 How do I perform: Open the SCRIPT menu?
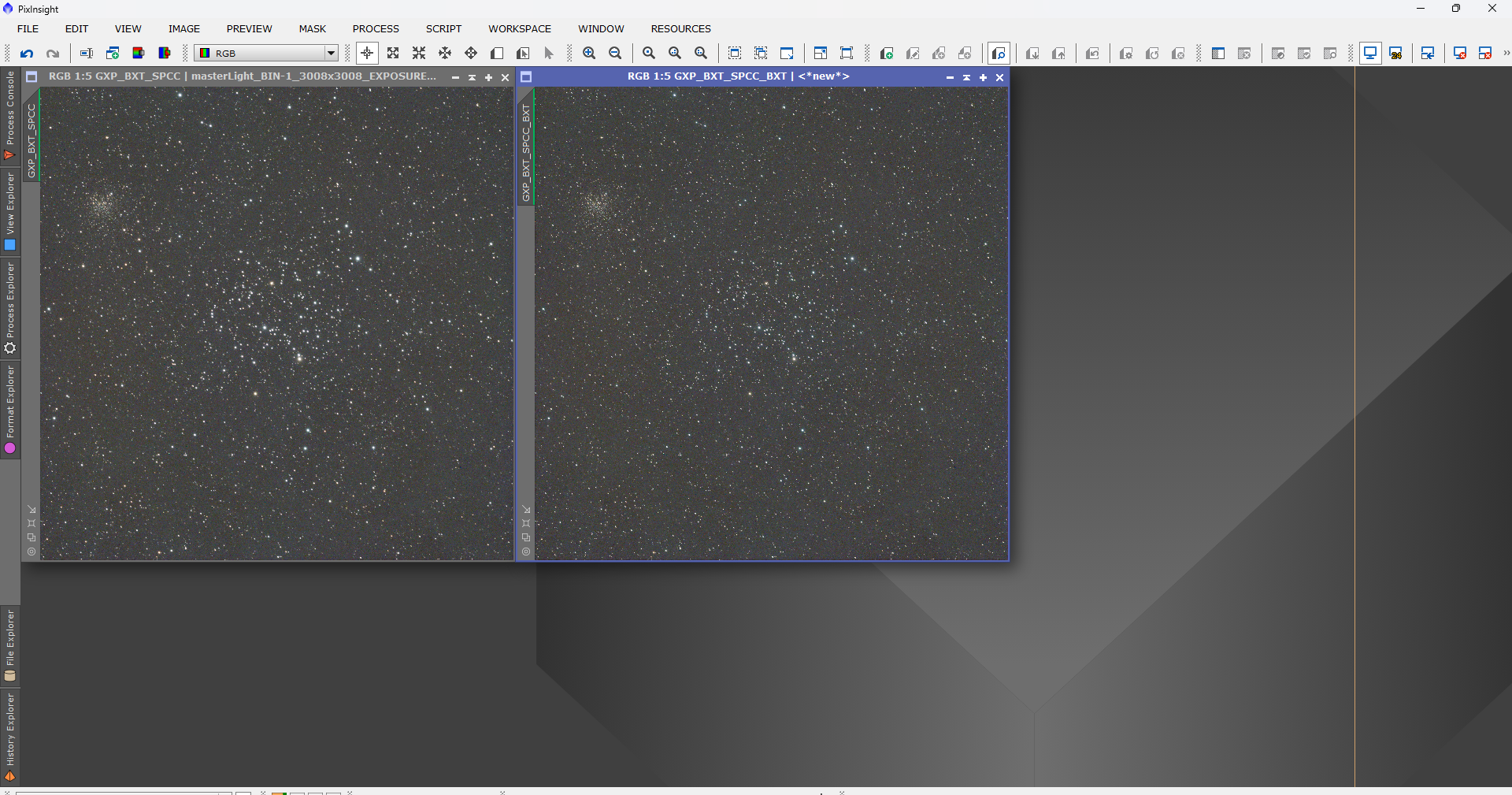point(443,29)
